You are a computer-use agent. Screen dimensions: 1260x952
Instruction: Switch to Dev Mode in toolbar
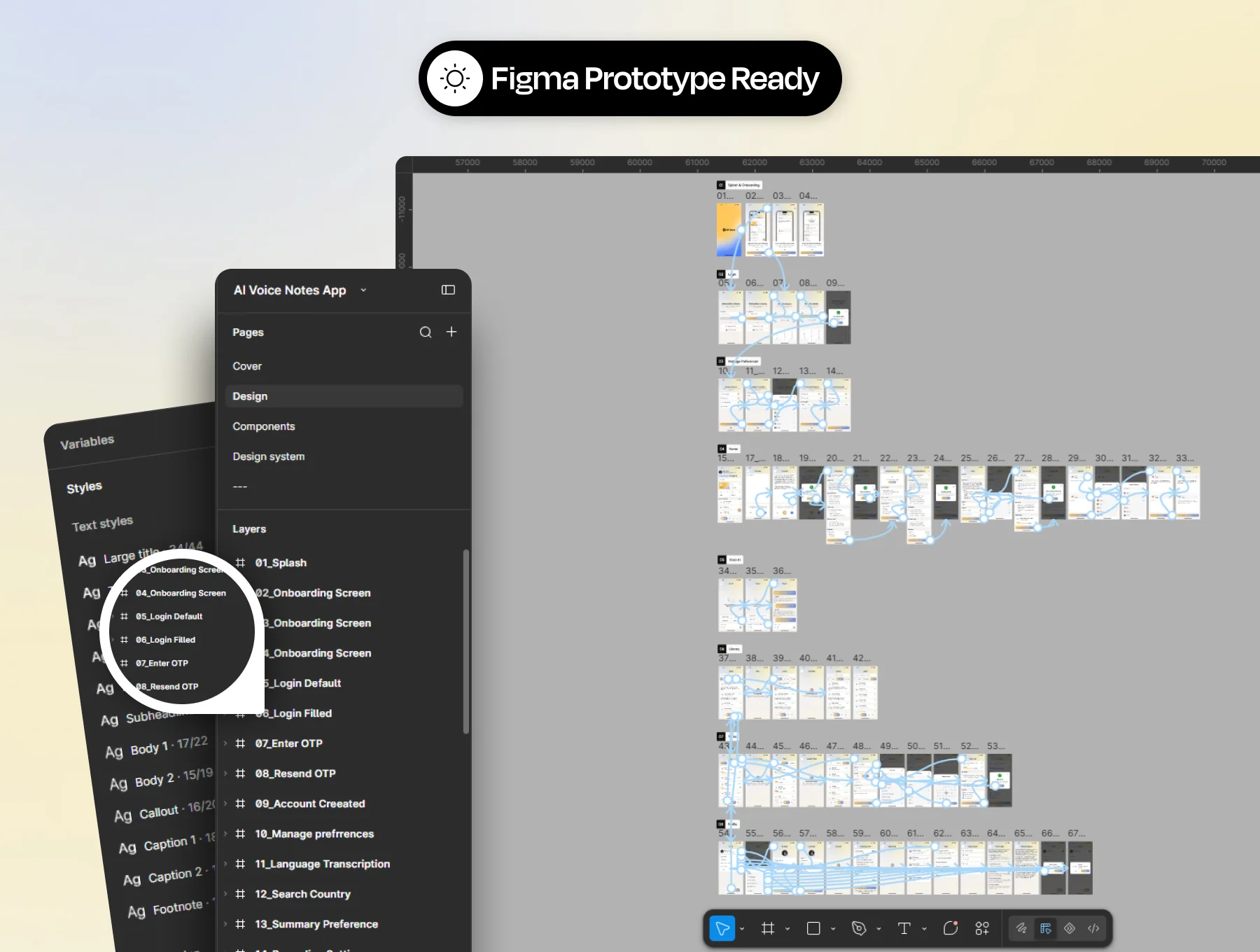(x=1093, y=928)
